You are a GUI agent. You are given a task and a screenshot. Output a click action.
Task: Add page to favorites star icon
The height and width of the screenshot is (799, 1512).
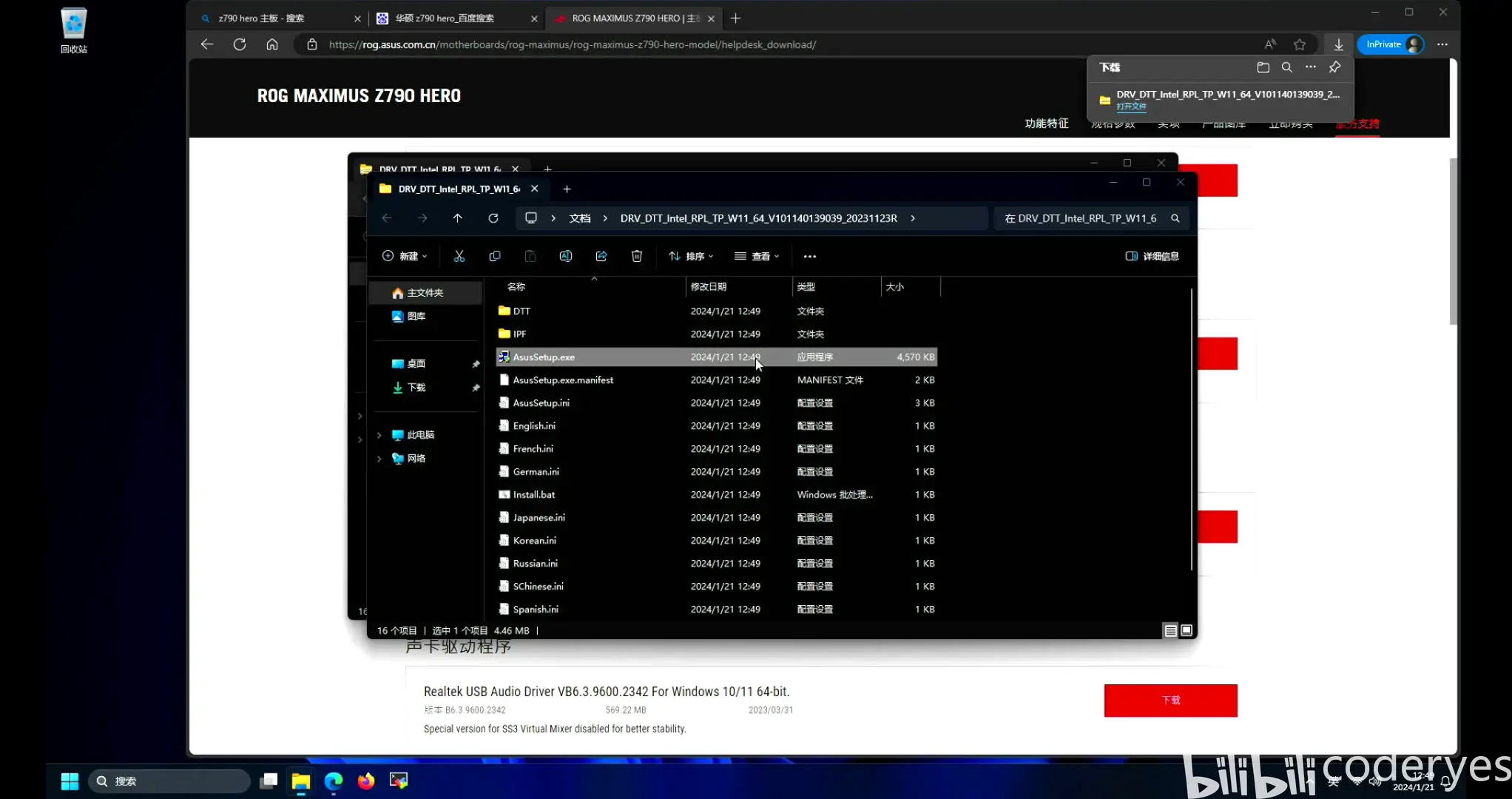point(1300,44)
